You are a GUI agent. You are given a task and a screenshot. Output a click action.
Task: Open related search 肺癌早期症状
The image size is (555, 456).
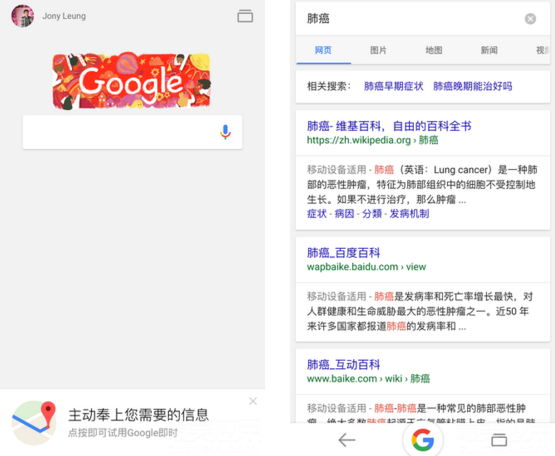pos(394,86)
